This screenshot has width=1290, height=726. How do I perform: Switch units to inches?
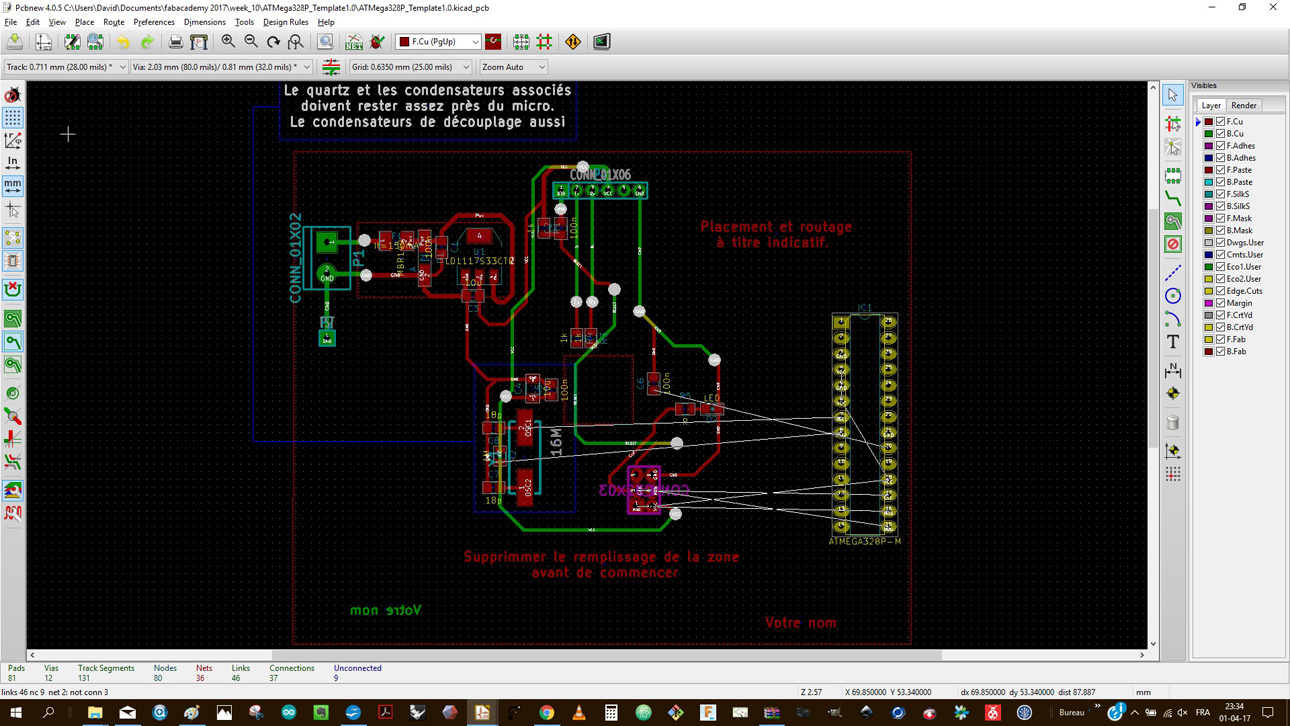pyautogui.click(x=13, y=162)
